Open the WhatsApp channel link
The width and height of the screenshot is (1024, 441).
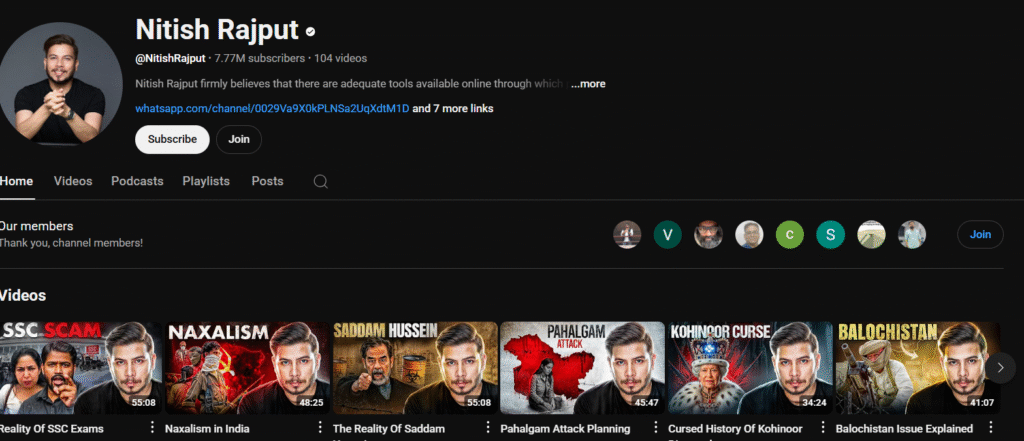272,108
